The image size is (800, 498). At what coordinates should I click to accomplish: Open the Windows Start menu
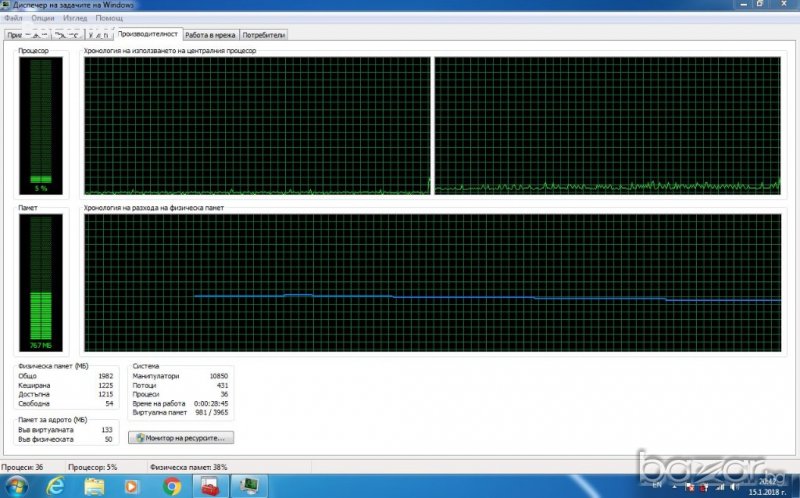(x=18, y=486)
